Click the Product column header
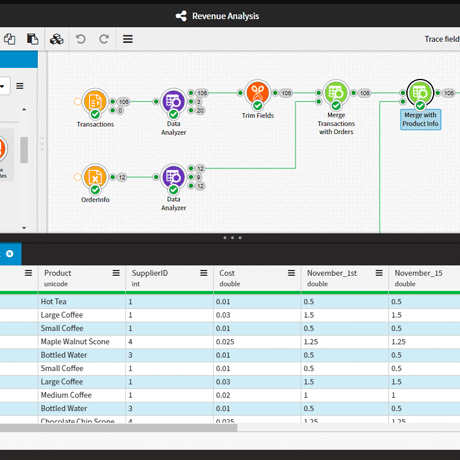The image size is (460, 460). (82, 278)
